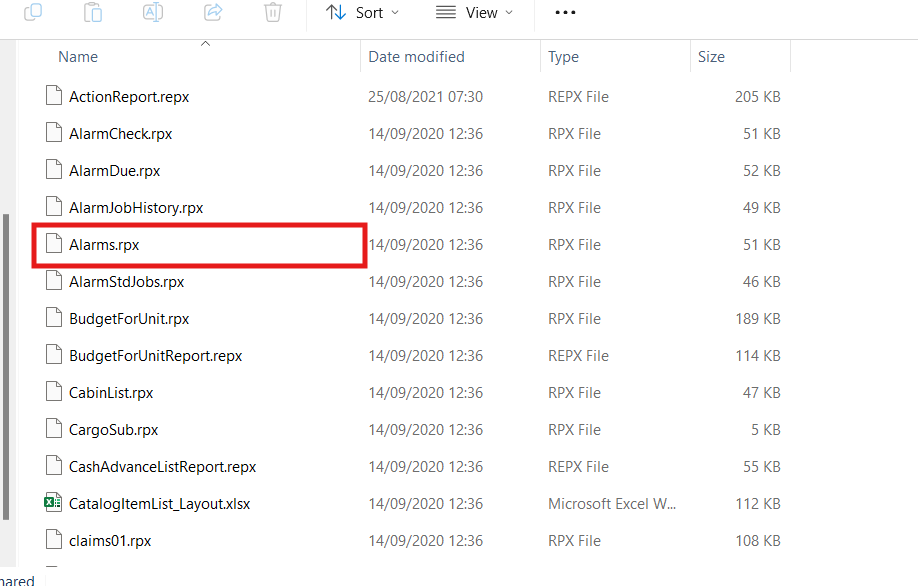This screenshot has width=918, height=586.
Task: Select the BudgetForUnitReport.repx file
Action: click(155, 356)
